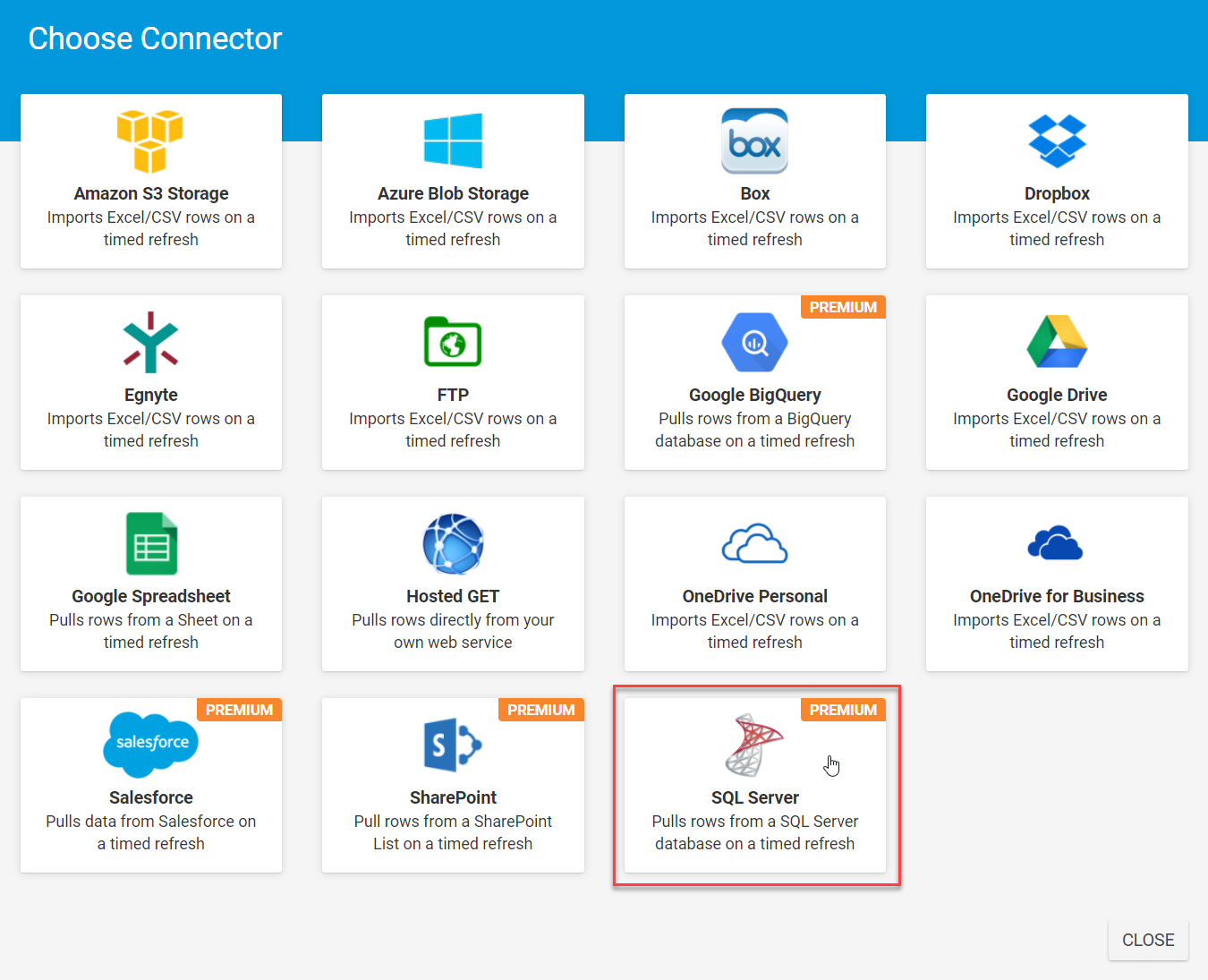Click the Dropbox logo icon
Screen dimensions: 1208x980
click(1057, 141)
